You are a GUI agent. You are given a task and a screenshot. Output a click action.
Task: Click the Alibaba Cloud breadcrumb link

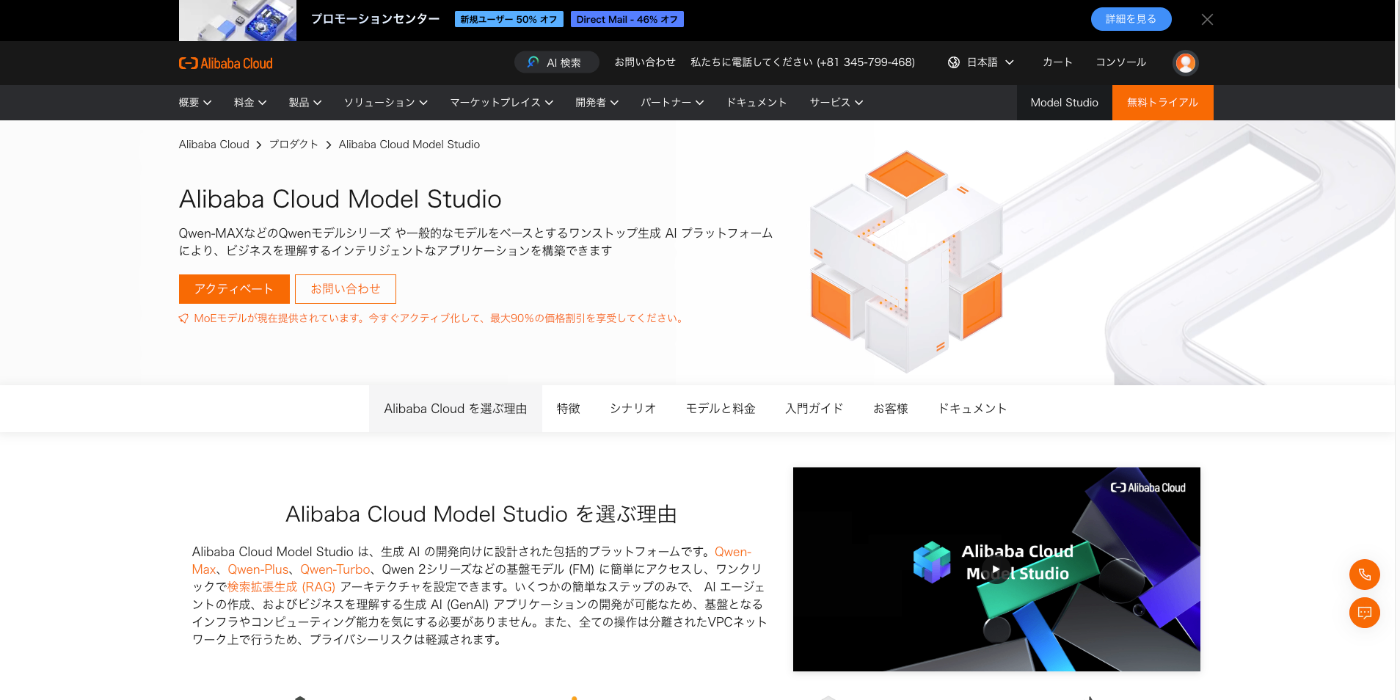coord(214,144)
